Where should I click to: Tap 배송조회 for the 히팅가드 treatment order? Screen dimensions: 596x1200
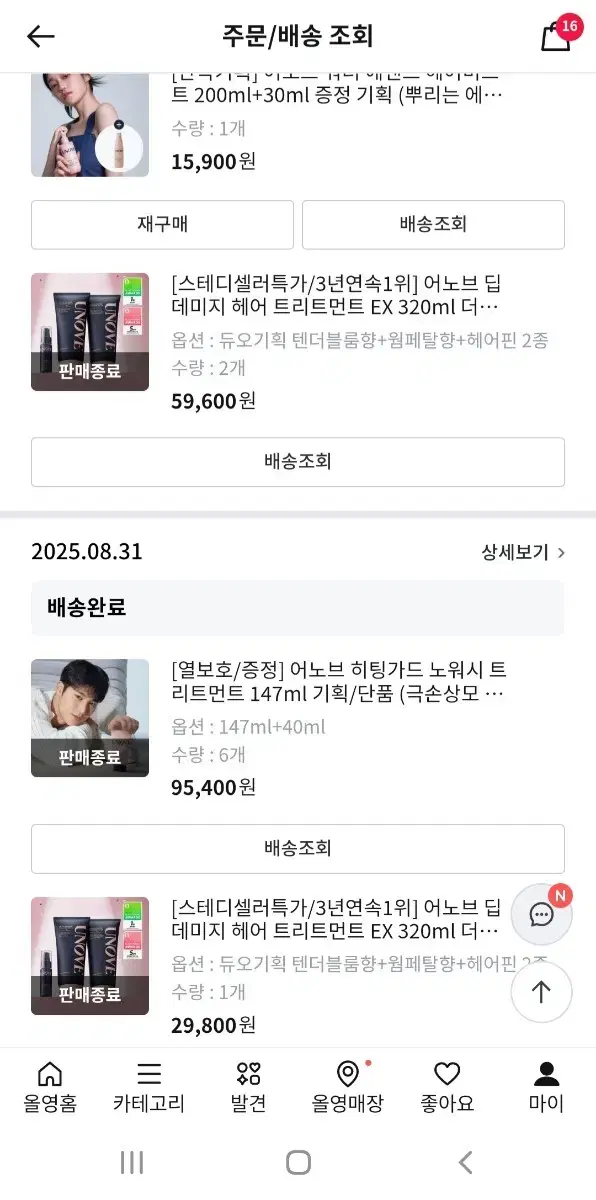298,848
